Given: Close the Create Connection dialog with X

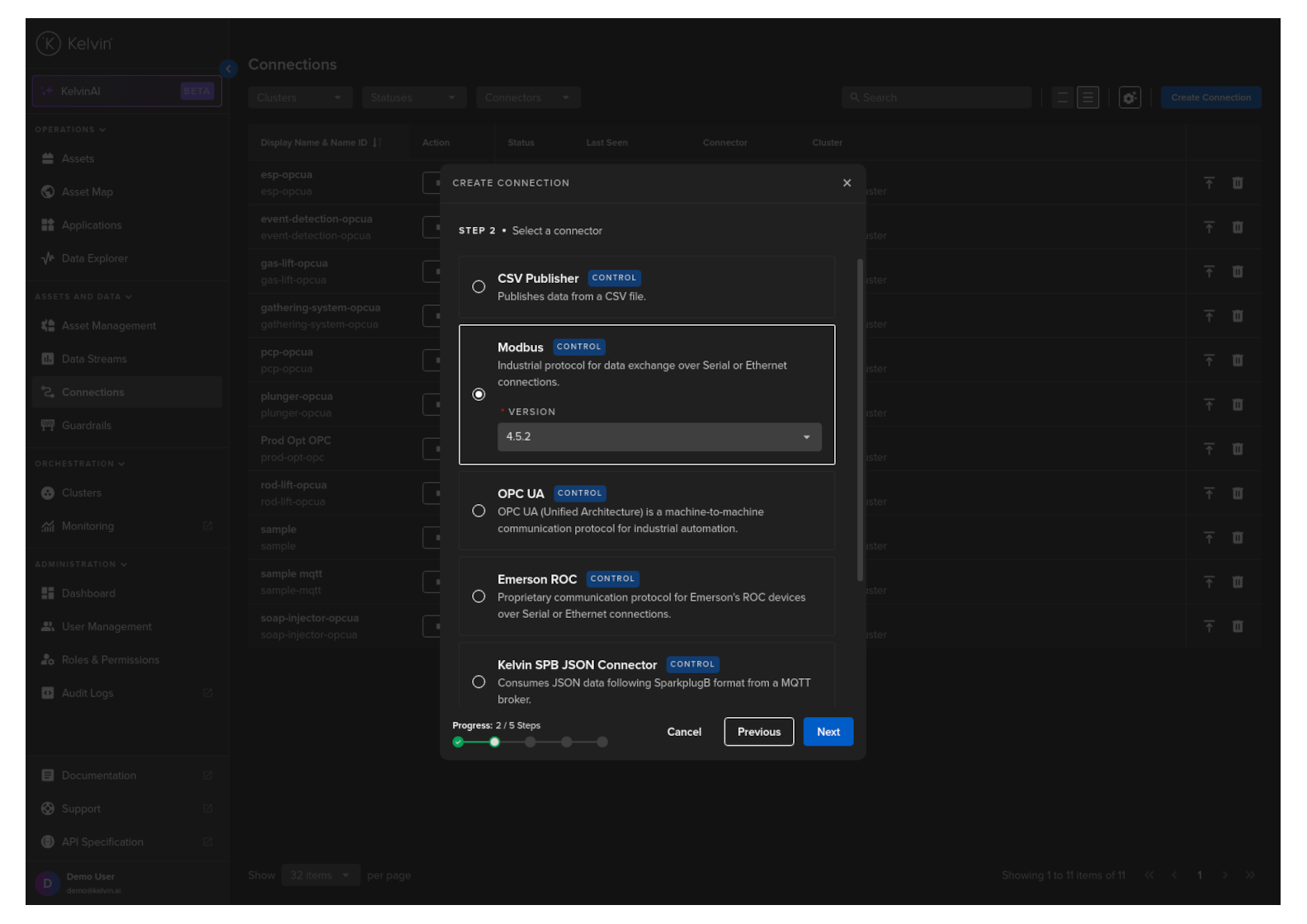Looking at the screenshot, I should tap(847, 183).
